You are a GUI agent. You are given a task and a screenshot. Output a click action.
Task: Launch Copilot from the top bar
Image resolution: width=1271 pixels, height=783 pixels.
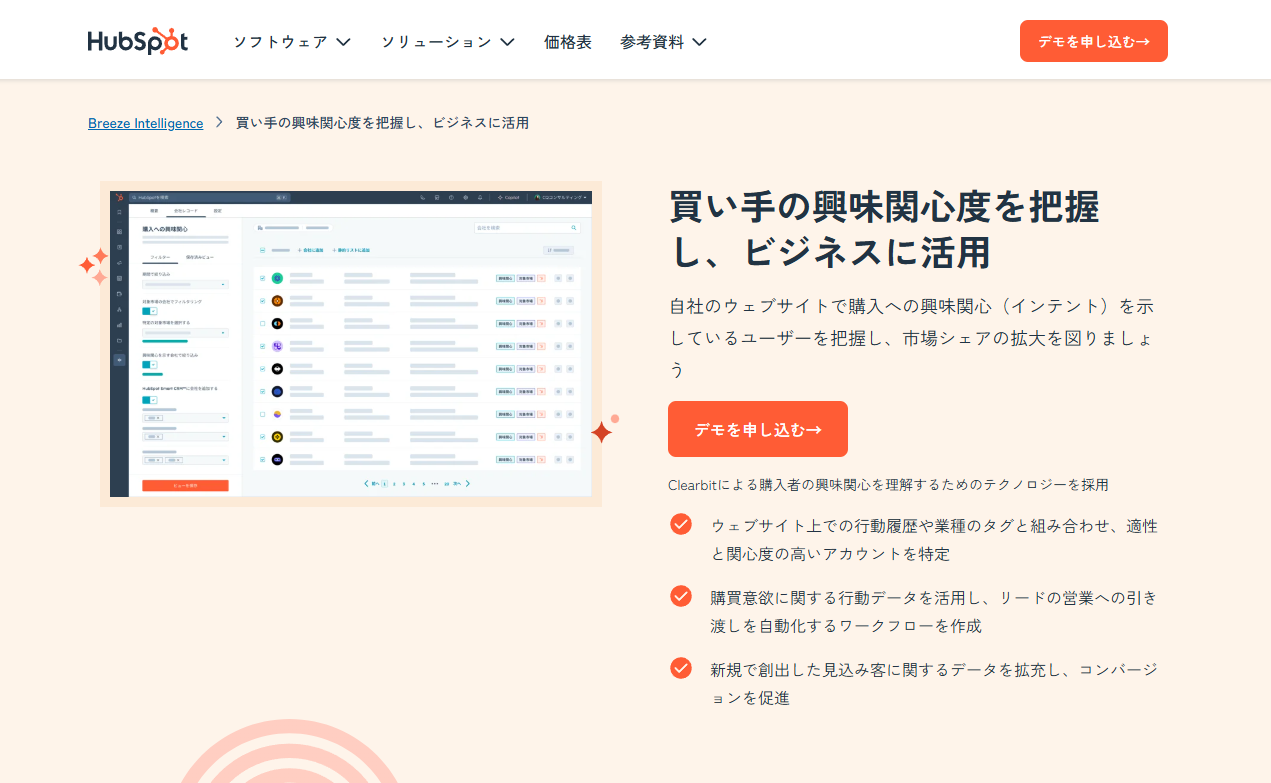click(509, 198)
